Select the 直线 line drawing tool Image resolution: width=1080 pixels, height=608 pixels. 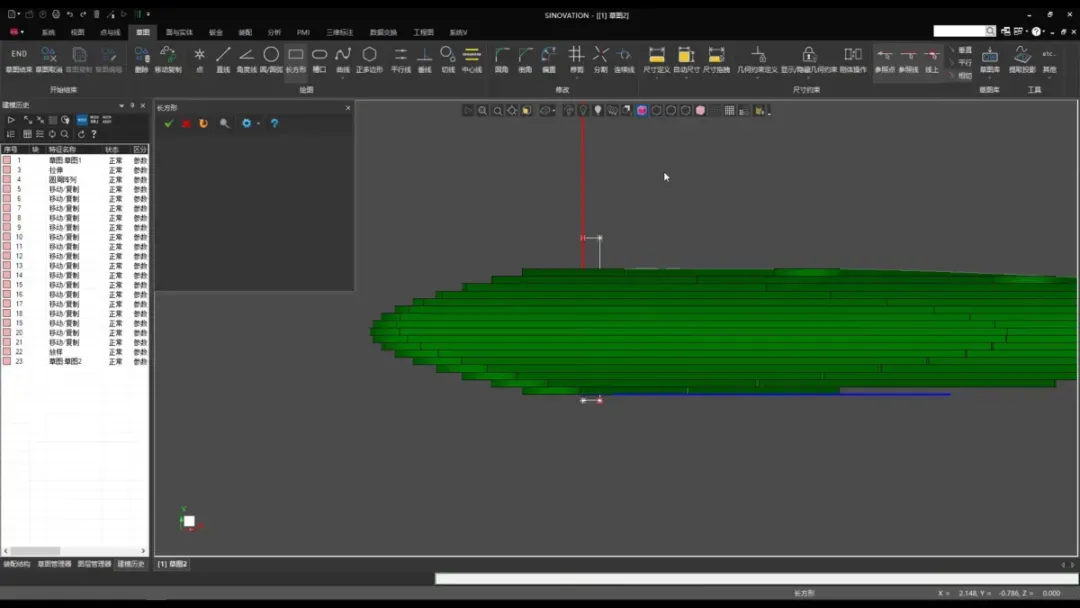(223, 59)
